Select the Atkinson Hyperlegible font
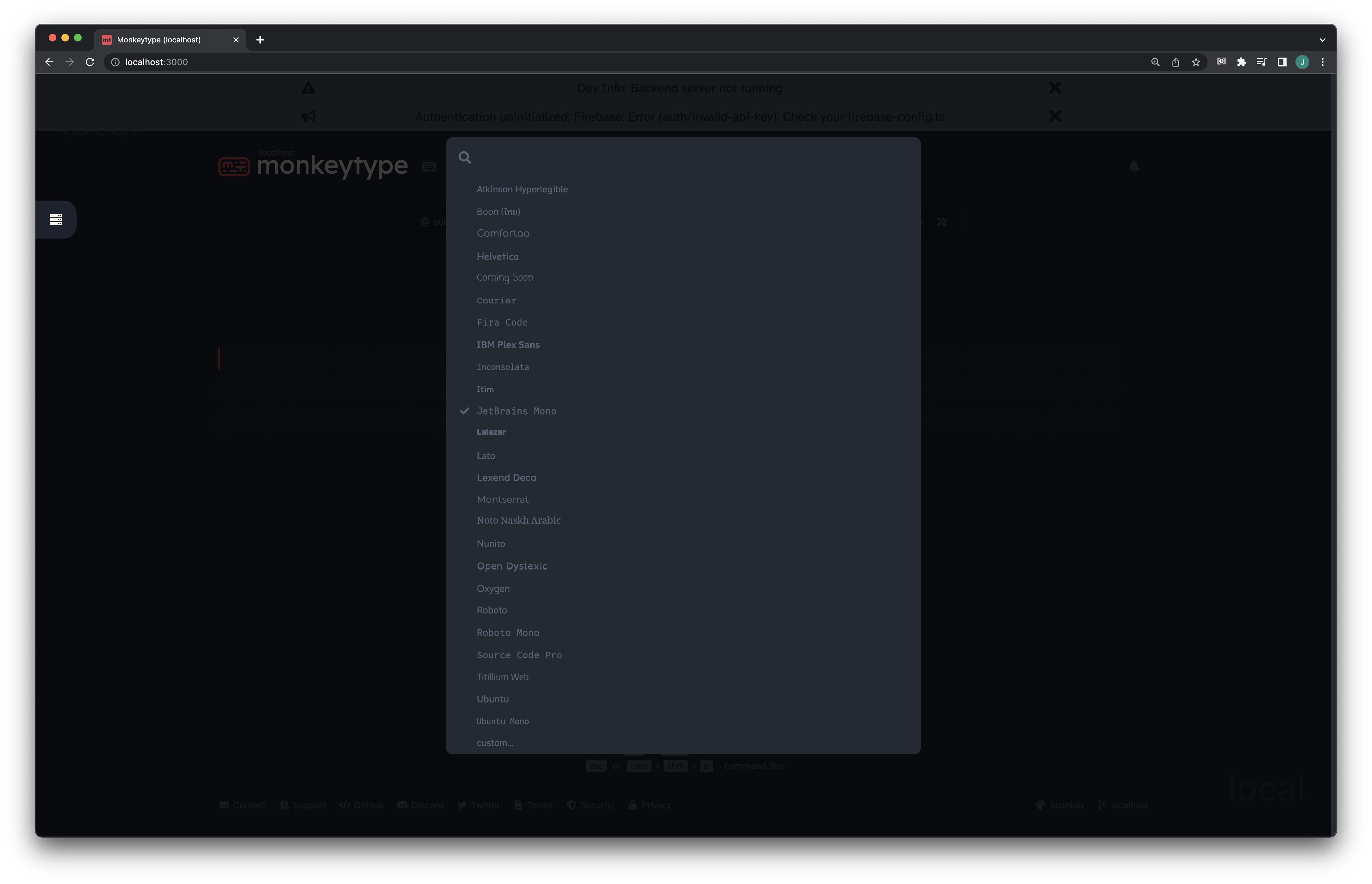 (x=683, y=190)
